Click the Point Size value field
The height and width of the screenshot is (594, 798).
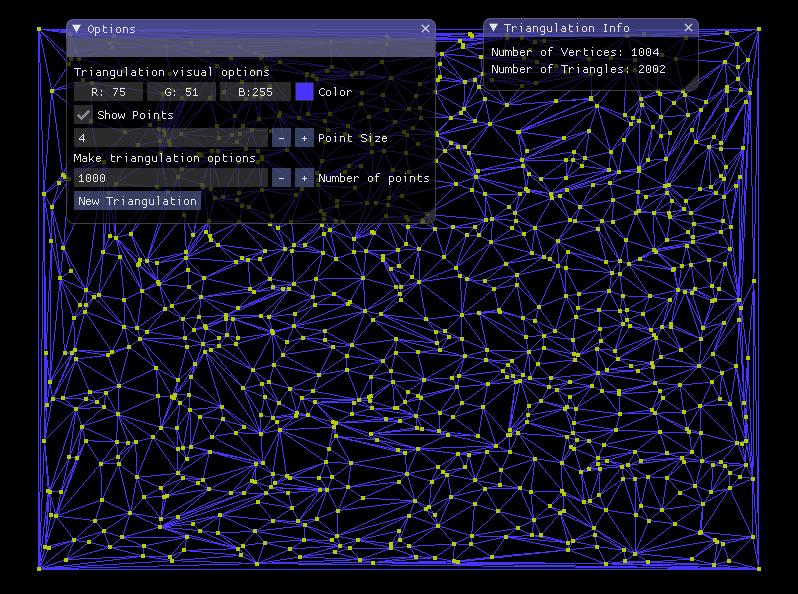pos(171,138)
